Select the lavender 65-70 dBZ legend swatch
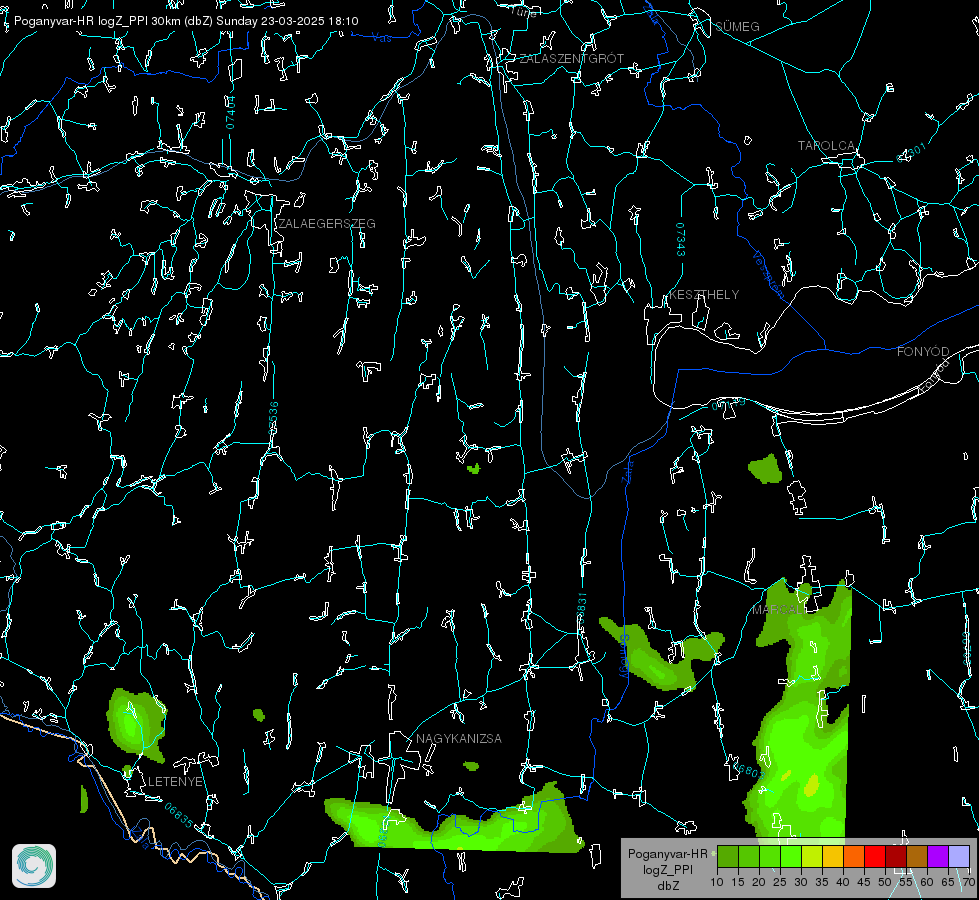Viewport: 979px width, 900px height. [958, 856]
